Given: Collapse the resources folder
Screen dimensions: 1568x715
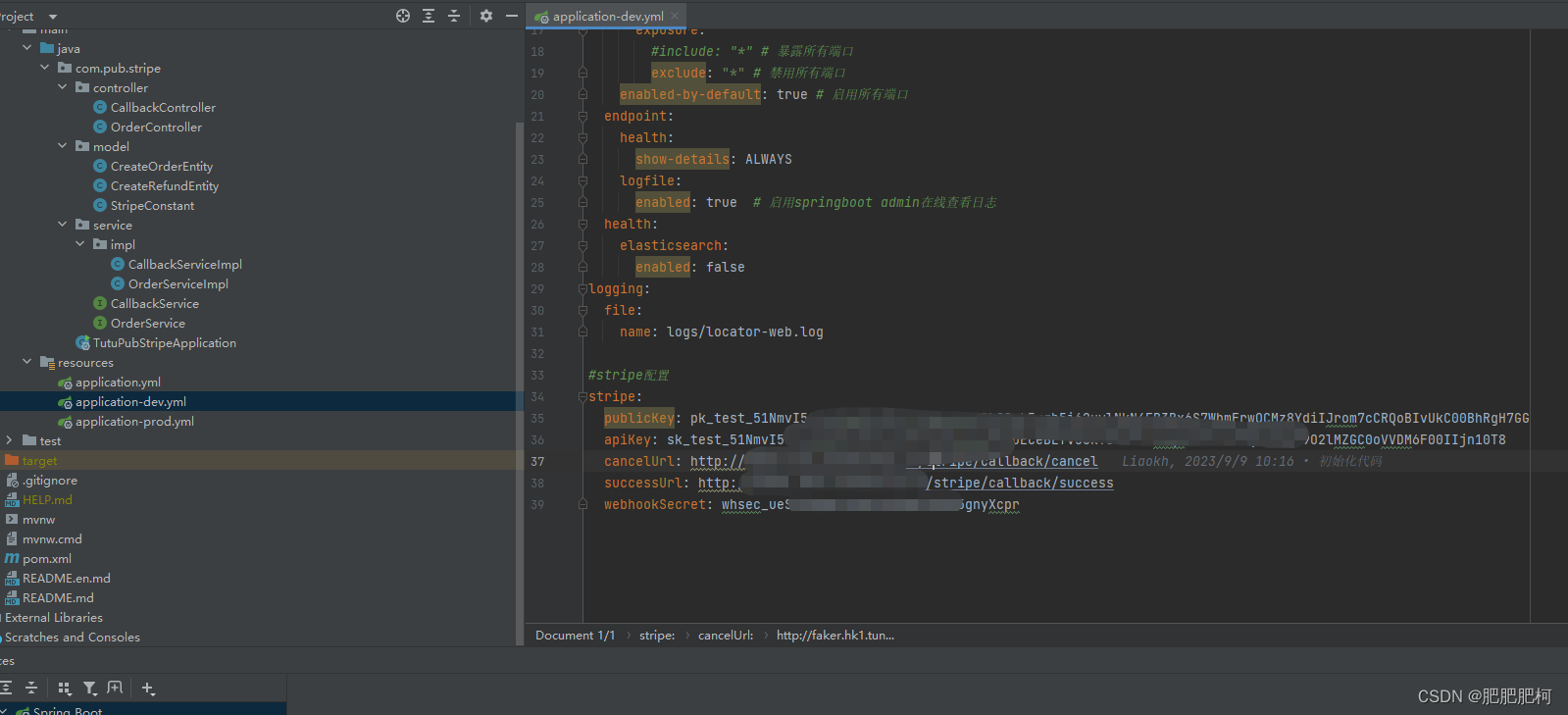Looking at the screenshot, I should 26,362.
